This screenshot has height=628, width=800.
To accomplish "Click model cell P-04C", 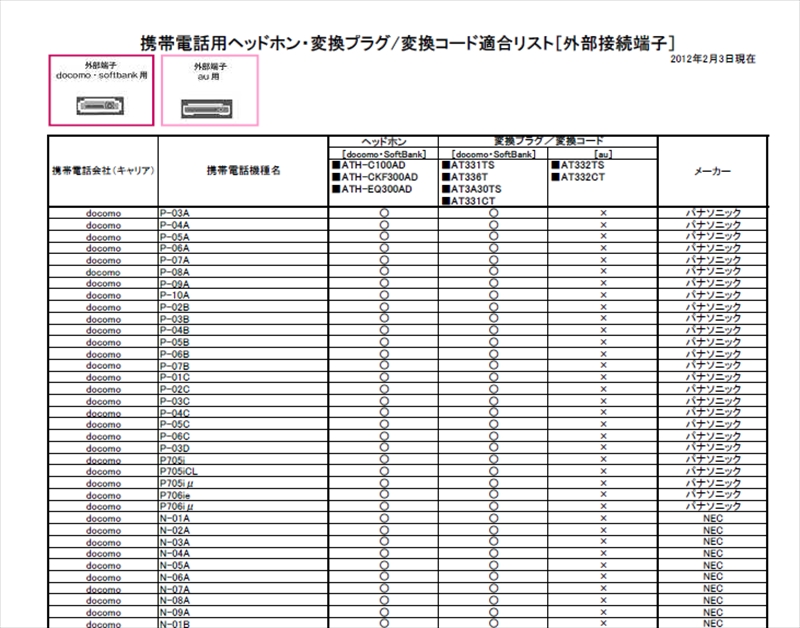I will coord(243,413).
